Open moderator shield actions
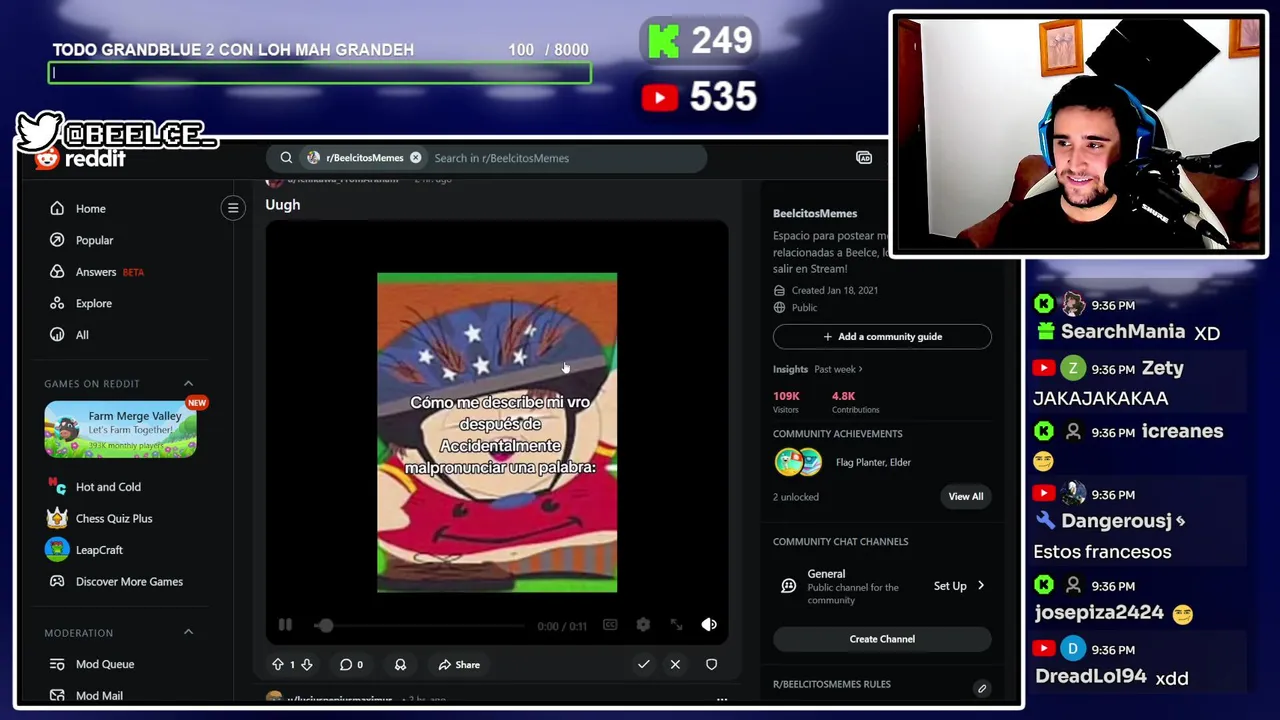This screenshot has height=720, width=1280. coord(711,664)
